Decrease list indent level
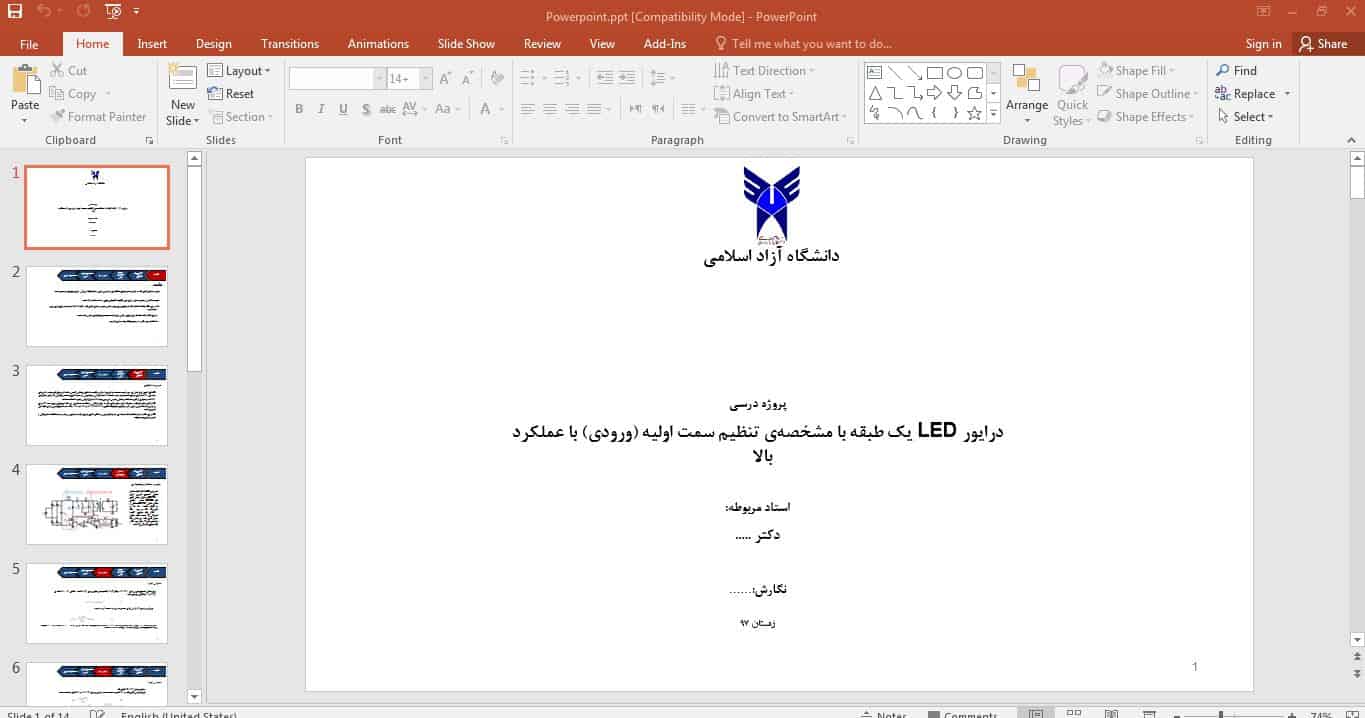 tap(604, 78)
